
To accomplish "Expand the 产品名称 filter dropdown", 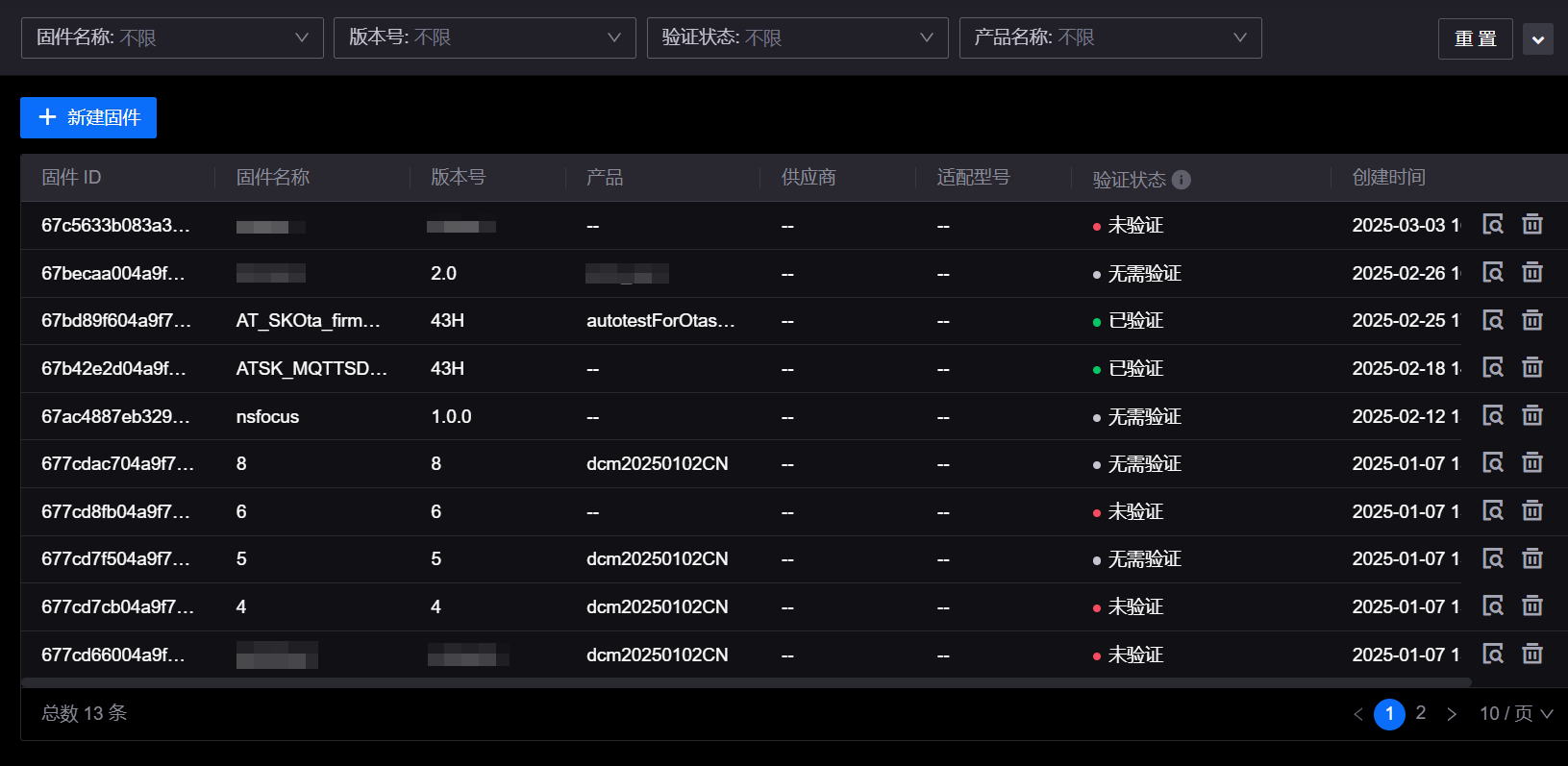I will pos(1109,37).
